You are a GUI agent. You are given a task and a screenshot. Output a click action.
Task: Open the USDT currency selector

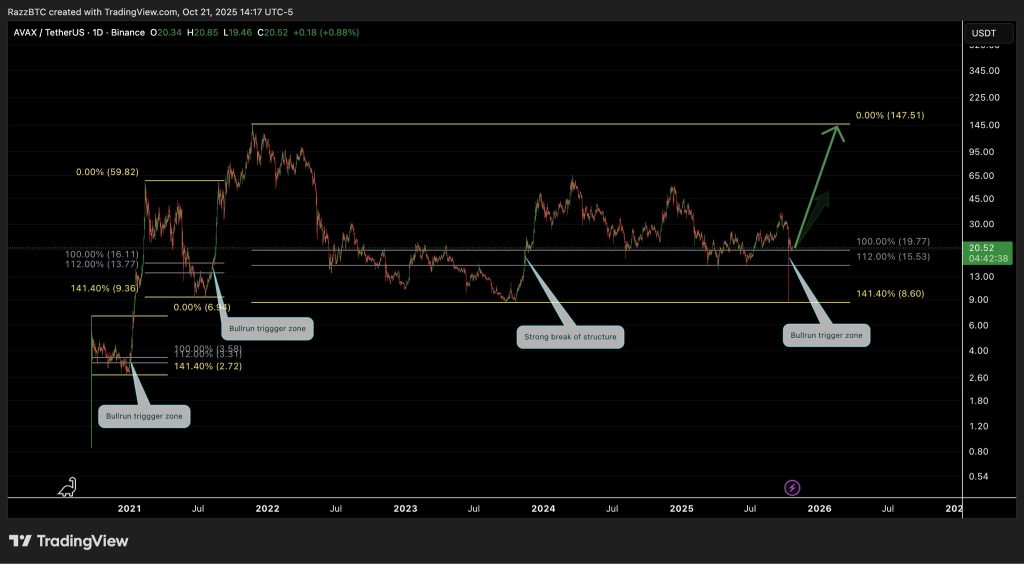pos(984,33)
